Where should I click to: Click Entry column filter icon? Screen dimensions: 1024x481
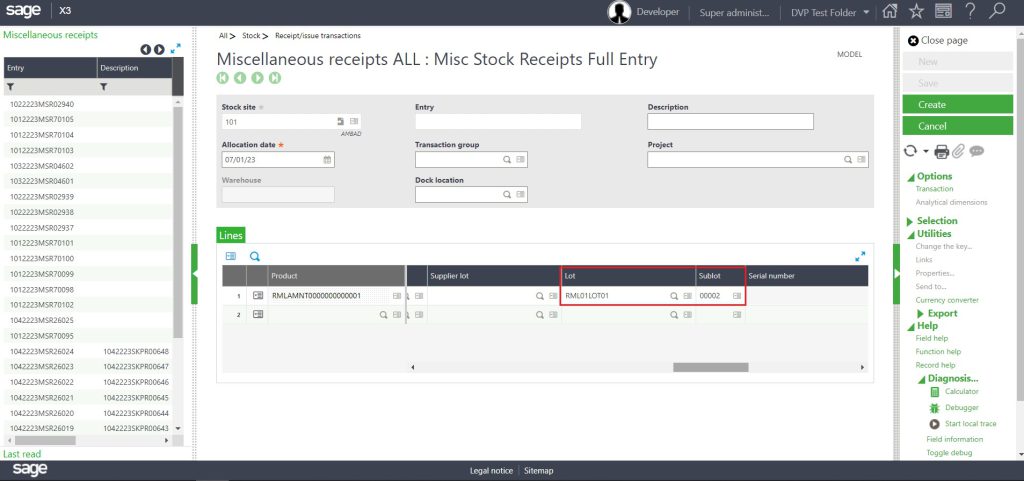click(11, 86)
